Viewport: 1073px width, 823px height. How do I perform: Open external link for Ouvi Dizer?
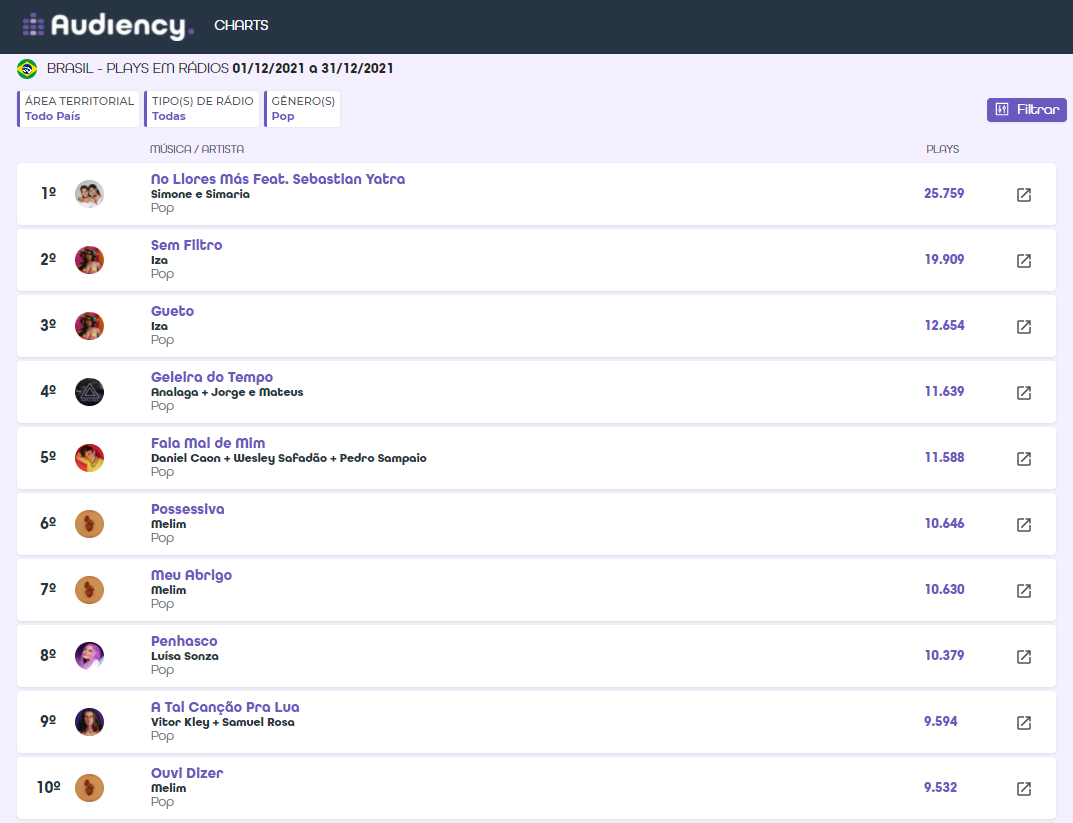pyautogui.click(x=1024, y=789)
